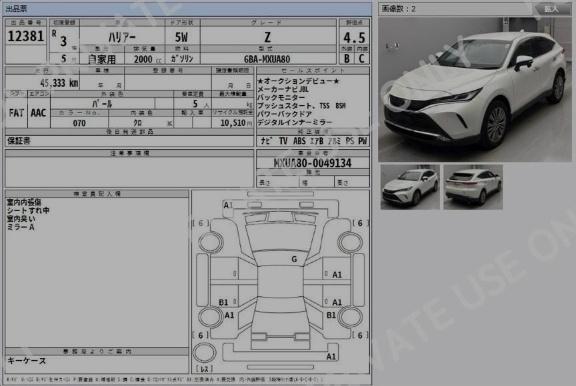The height and width of the screenshot is (386, 576).
Task: Click the color number 070 cell
Action: (x=79, y=123)
